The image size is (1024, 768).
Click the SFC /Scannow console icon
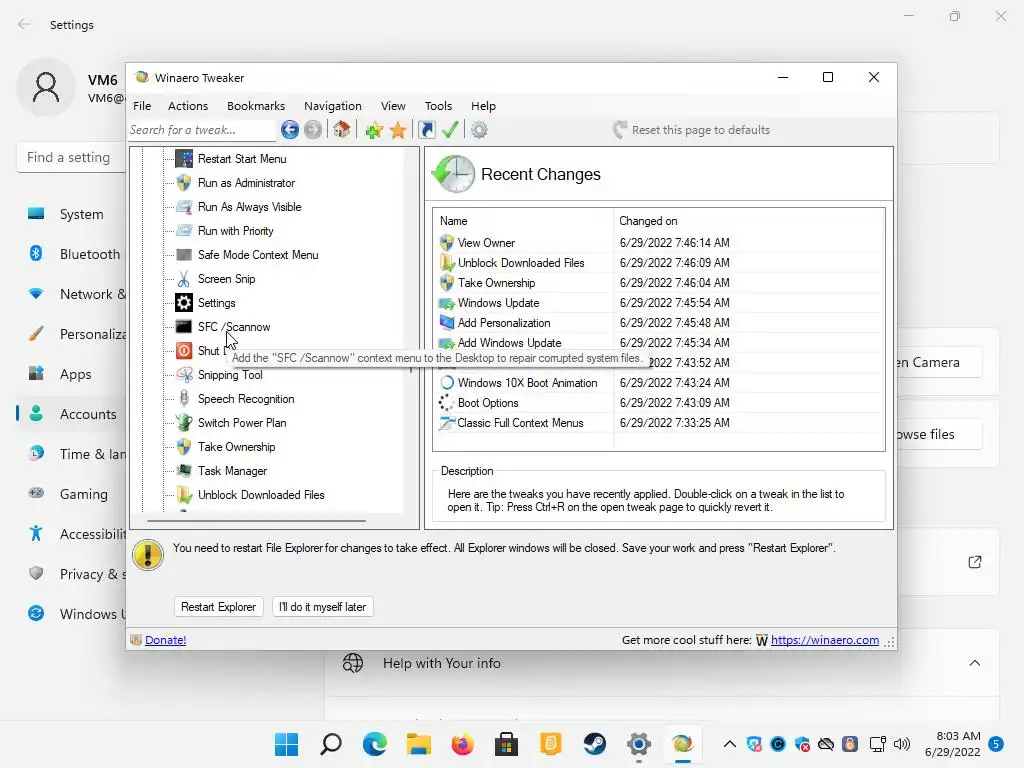point(184,327)
